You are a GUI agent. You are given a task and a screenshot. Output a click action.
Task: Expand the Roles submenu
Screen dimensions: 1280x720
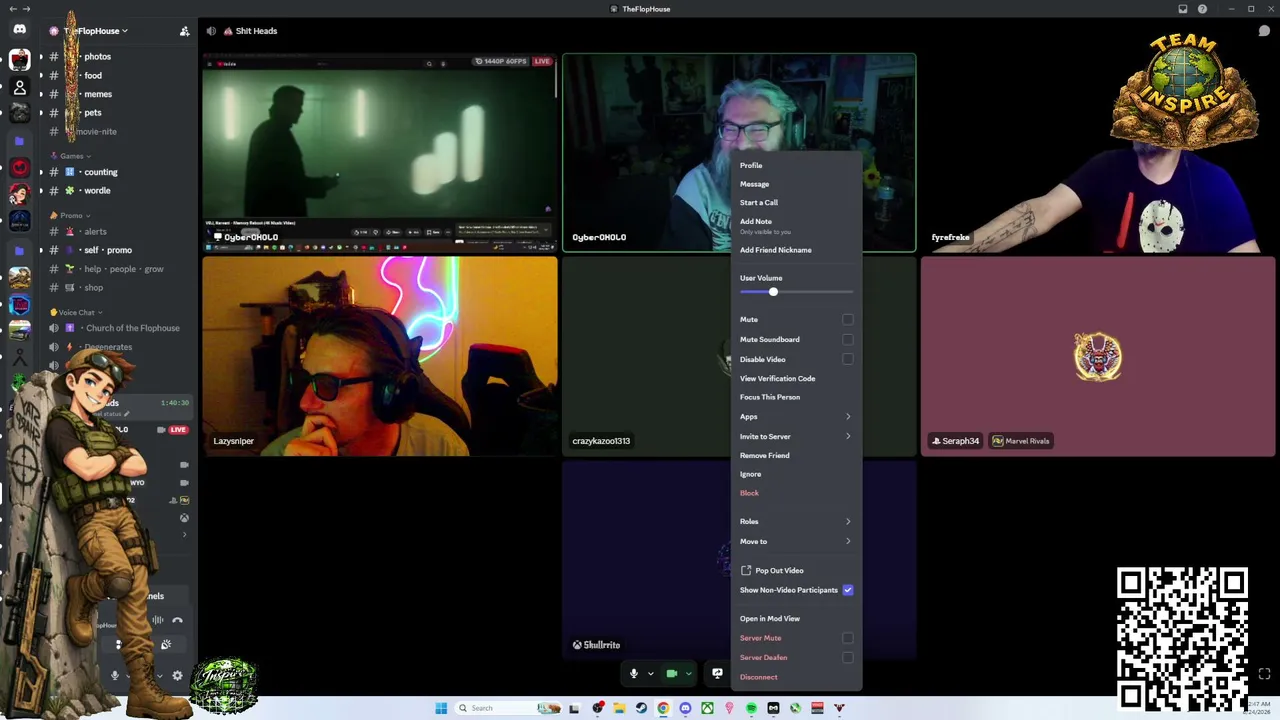pos(796,521)
